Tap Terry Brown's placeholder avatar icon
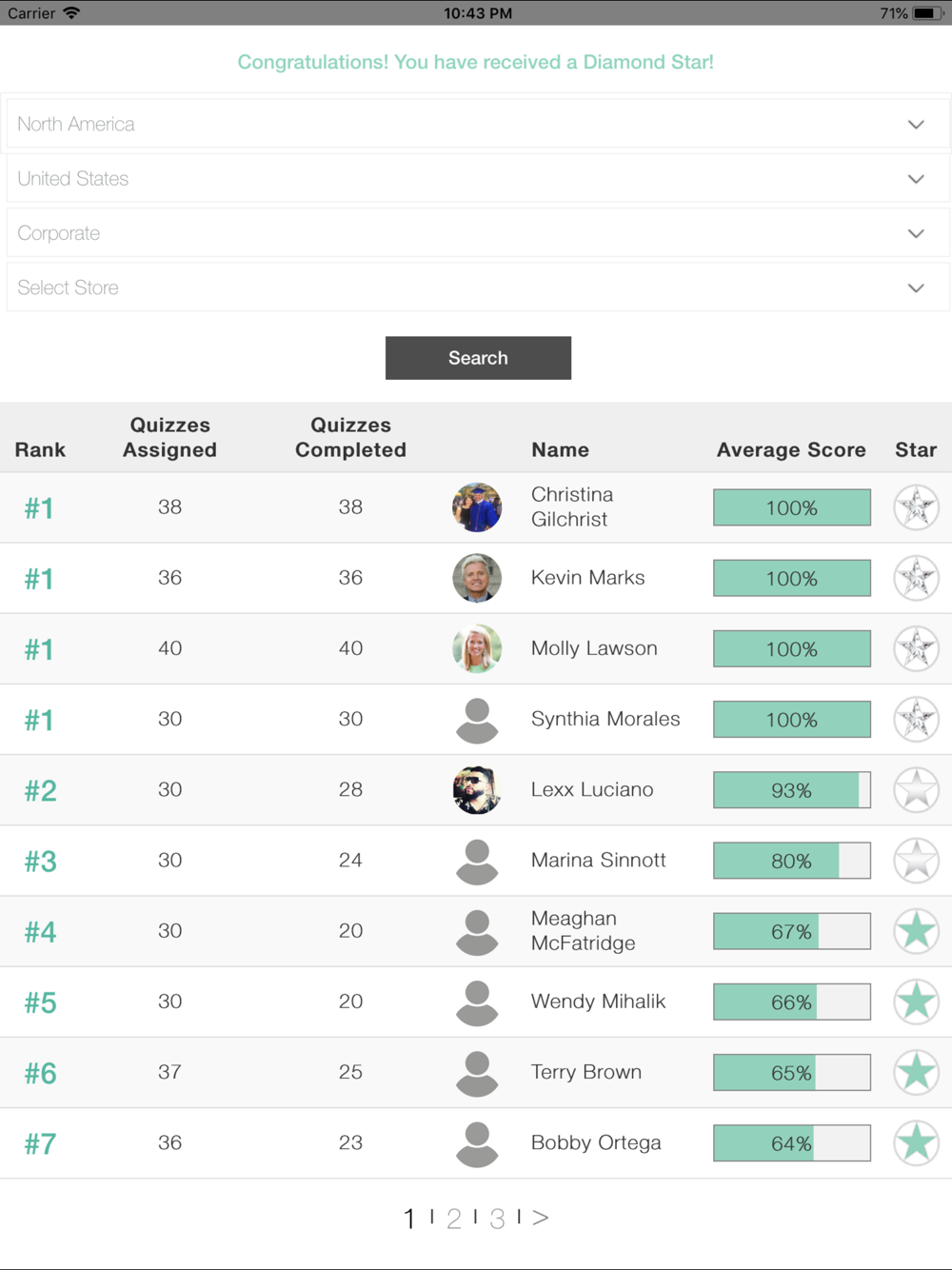Image resolution: width=952 pixels, height=1270 pixels. [477, 1073]
